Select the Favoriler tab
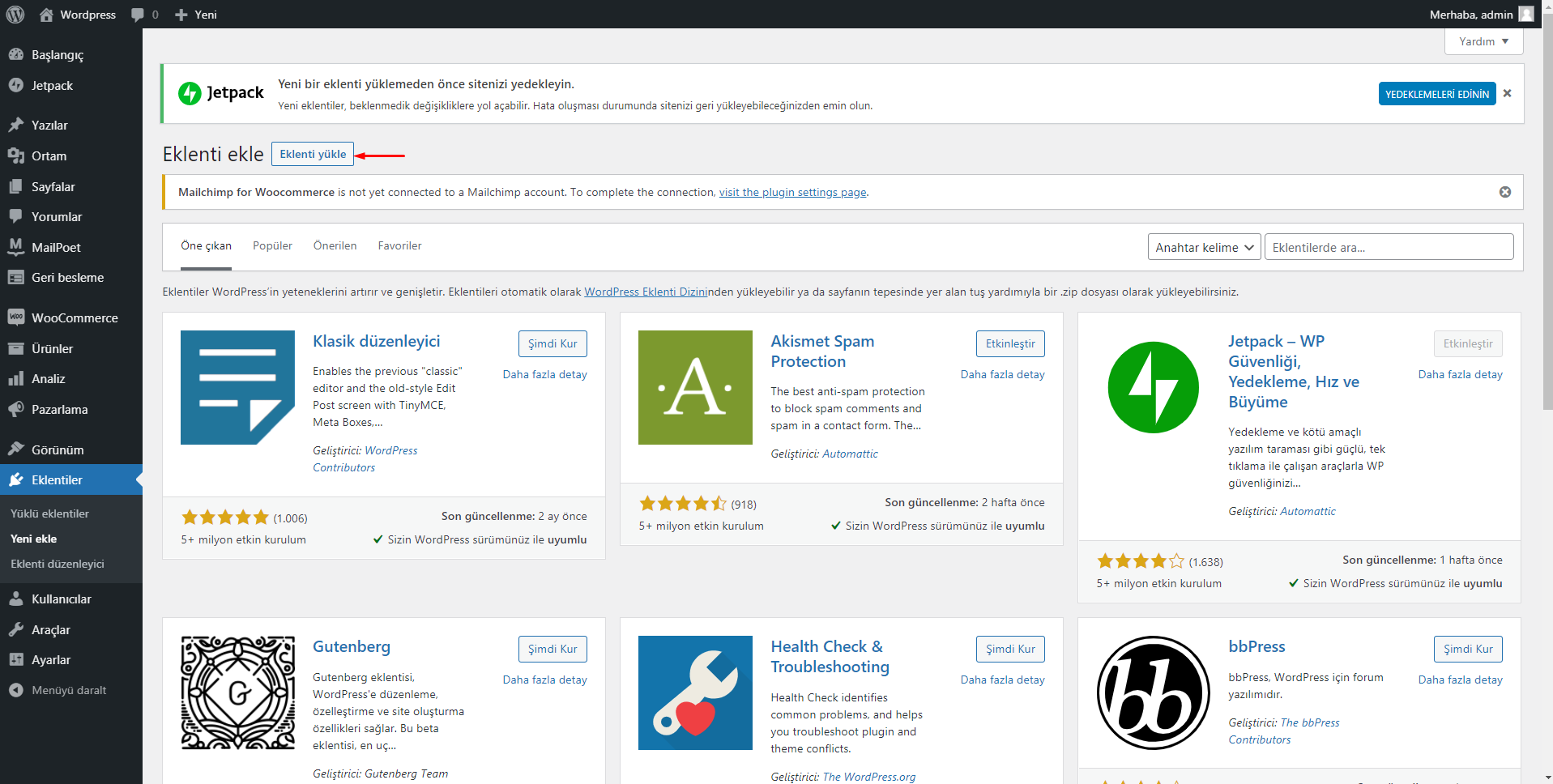Viewport: 1553px width, 784px height. 399,245
